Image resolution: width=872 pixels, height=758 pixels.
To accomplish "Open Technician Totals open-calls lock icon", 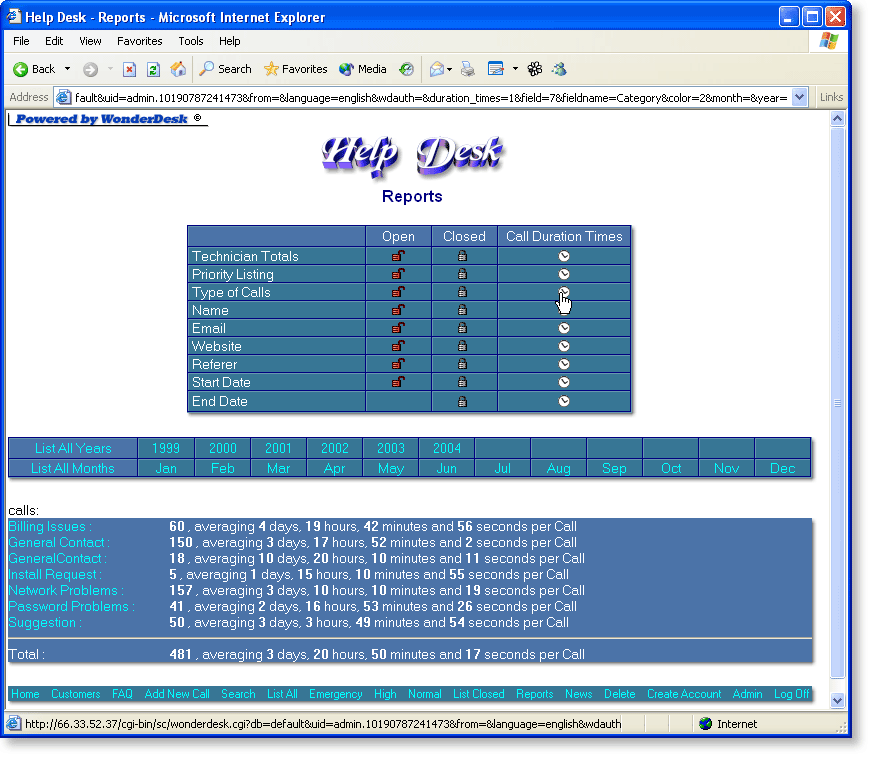I will tap(398, 256).
